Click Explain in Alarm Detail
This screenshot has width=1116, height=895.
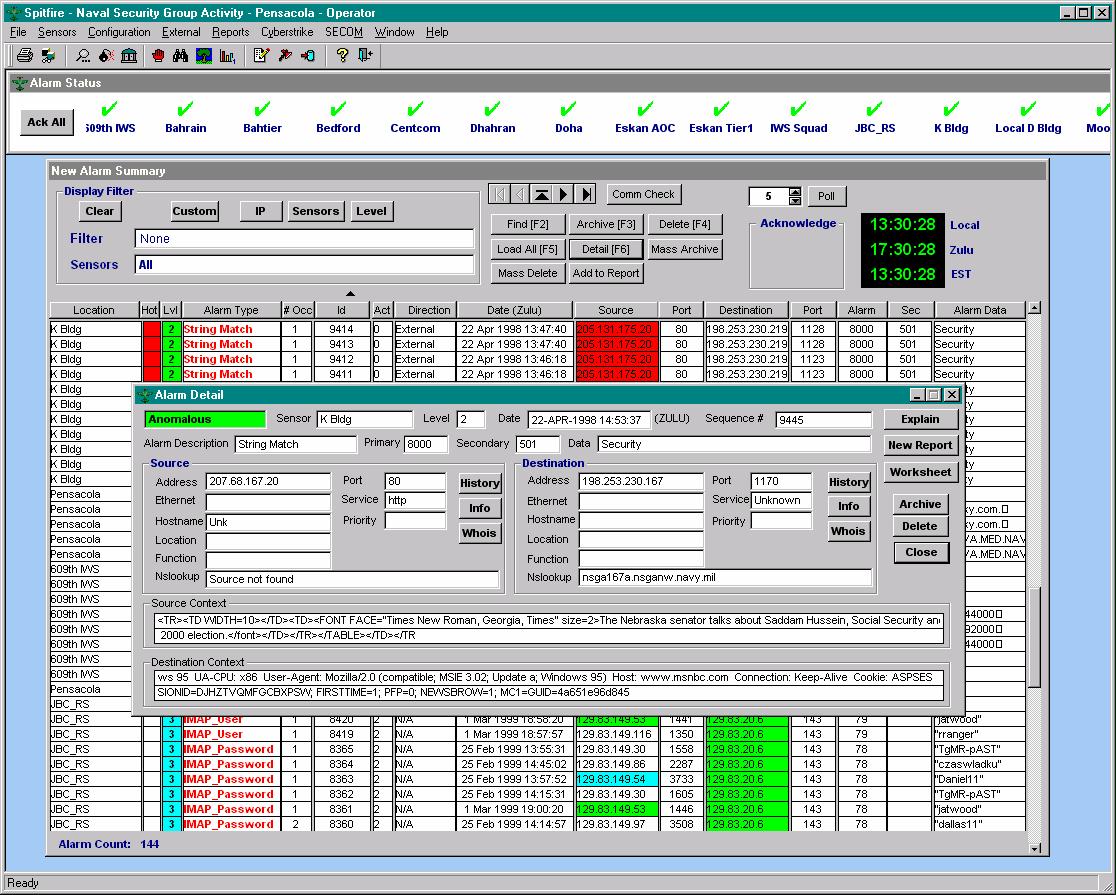tap(920, 419)
